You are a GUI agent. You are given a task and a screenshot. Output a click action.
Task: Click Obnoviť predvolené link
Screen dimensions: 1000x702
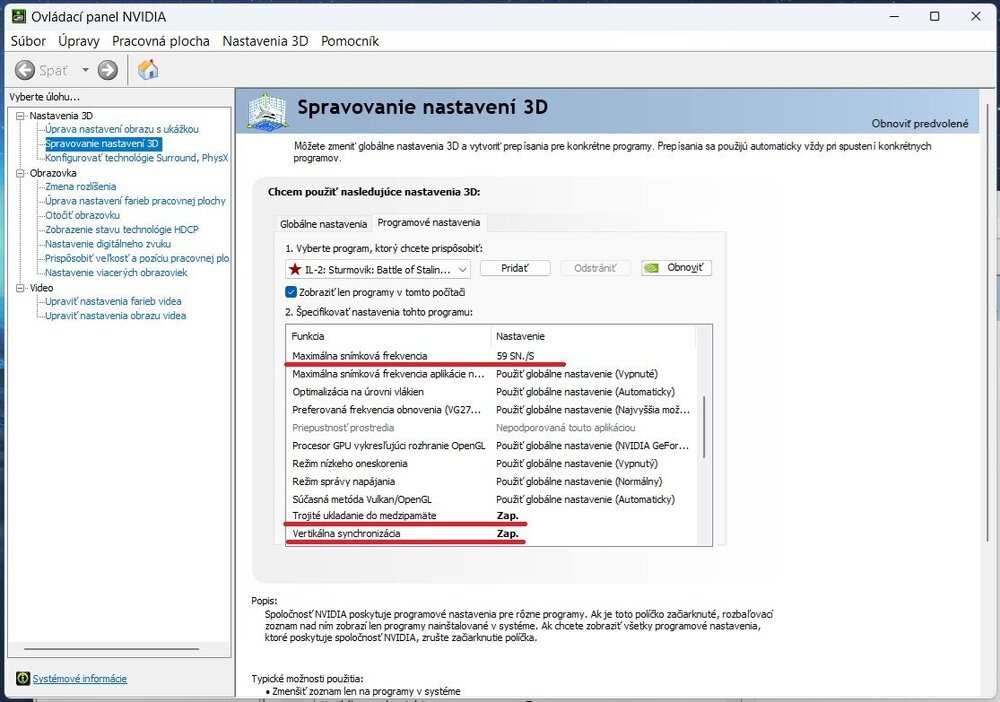click(919, 123)
